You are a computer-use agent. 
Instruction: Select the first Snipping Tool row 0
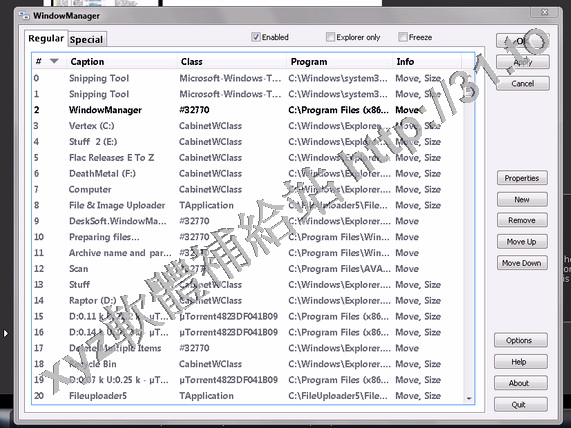(248, 78)
